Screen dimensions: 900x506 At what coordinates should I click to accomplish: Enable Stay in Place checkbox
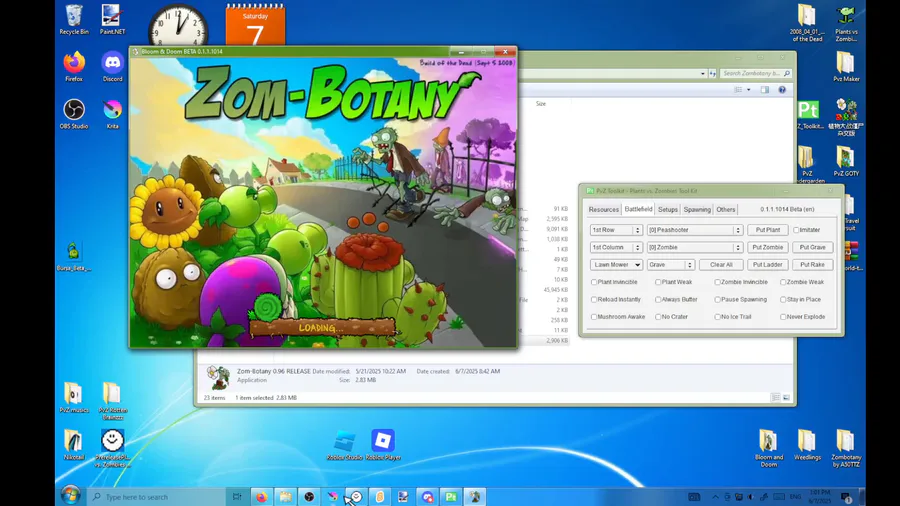pyautogui.click(x=783, y=299)
